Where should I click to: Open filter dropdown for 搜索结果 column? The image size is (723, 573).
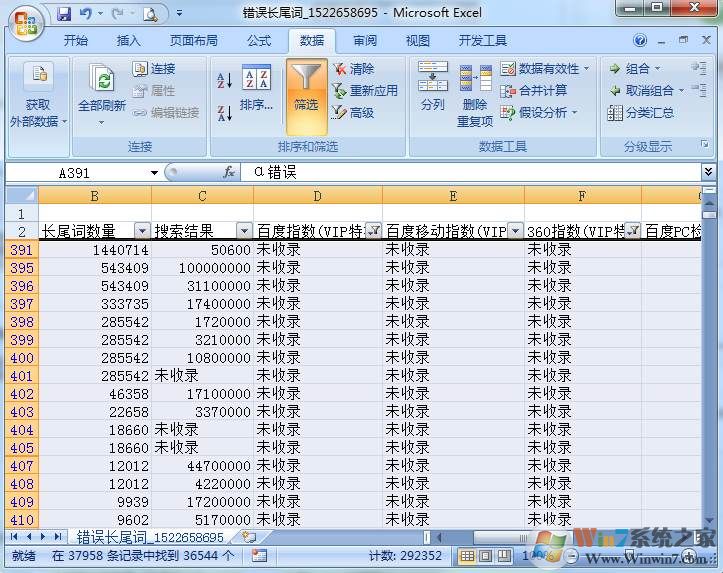244,231
